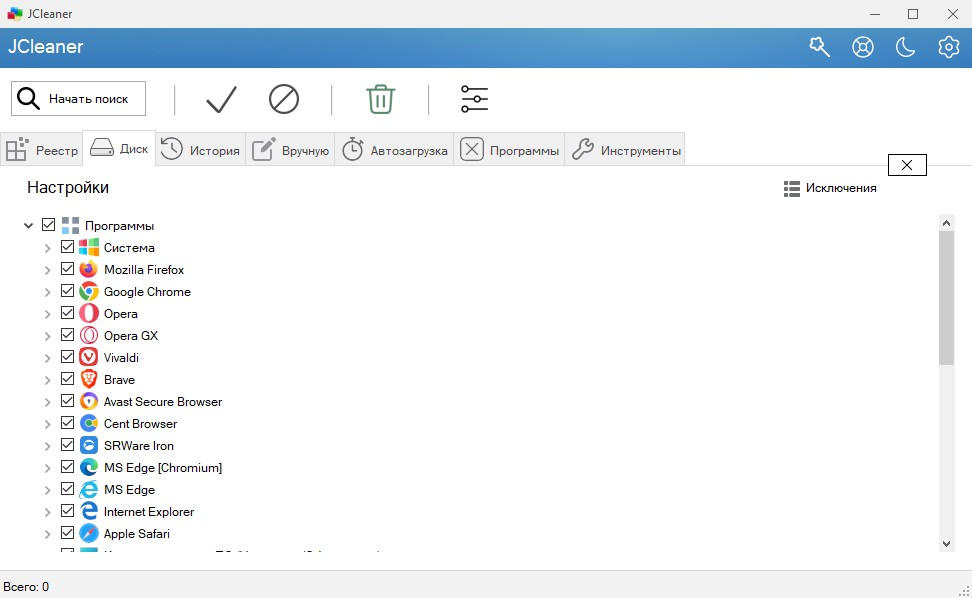Click the MS Edge [Chromium] icon
This screenshot has width=972, height=598.
point(89,467)
